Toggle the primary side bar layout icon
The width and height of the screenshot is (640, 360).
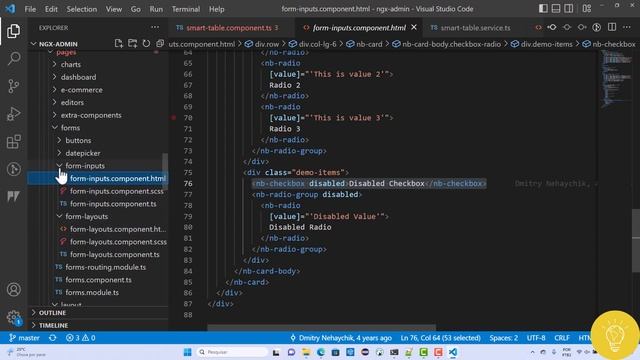[x=543, y=9]
